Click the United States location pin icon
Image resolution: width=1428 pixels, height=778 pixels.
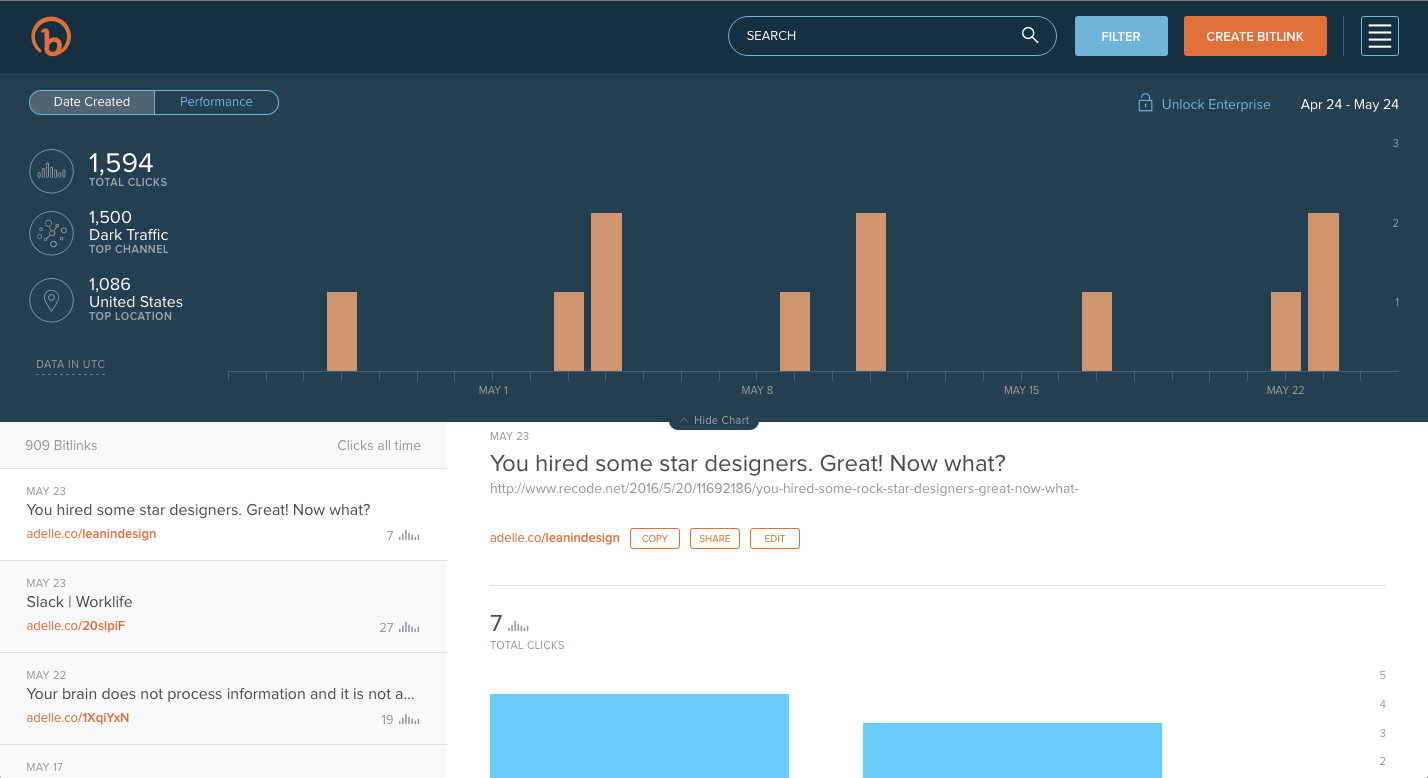[x=51, y=300]
